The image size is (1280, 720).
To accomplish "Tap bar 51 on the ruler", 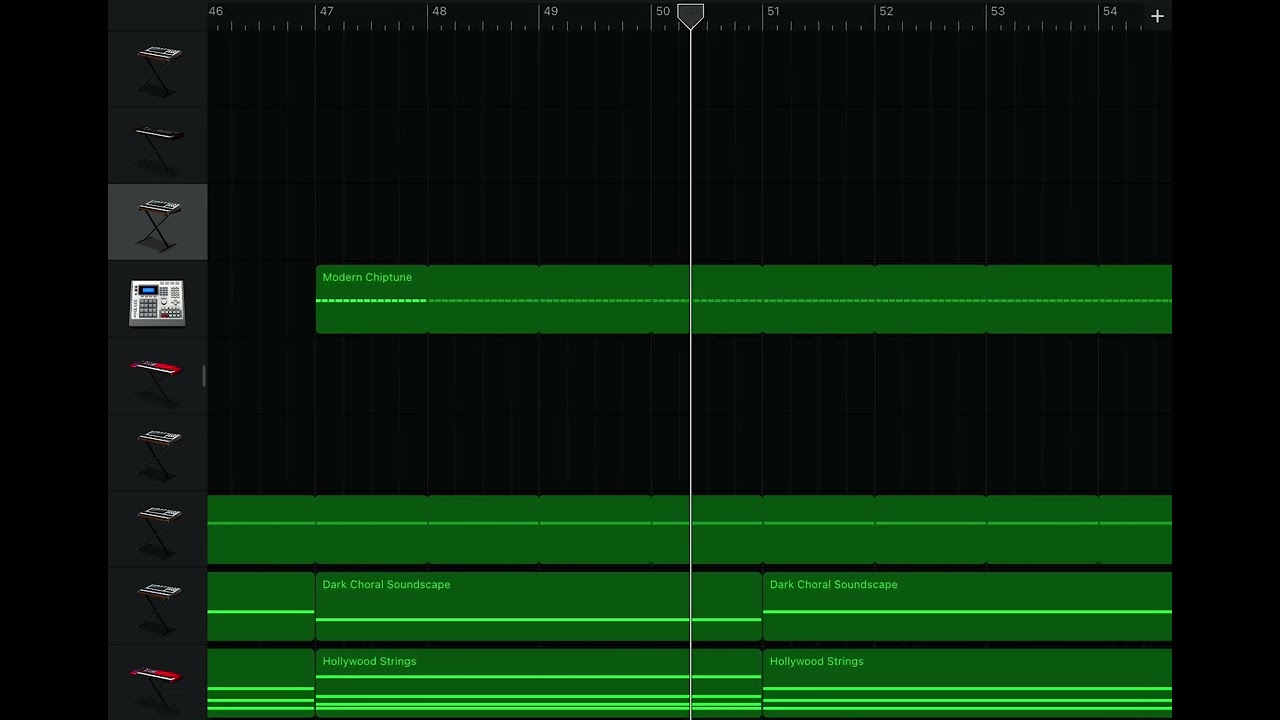I will [773, 11].
